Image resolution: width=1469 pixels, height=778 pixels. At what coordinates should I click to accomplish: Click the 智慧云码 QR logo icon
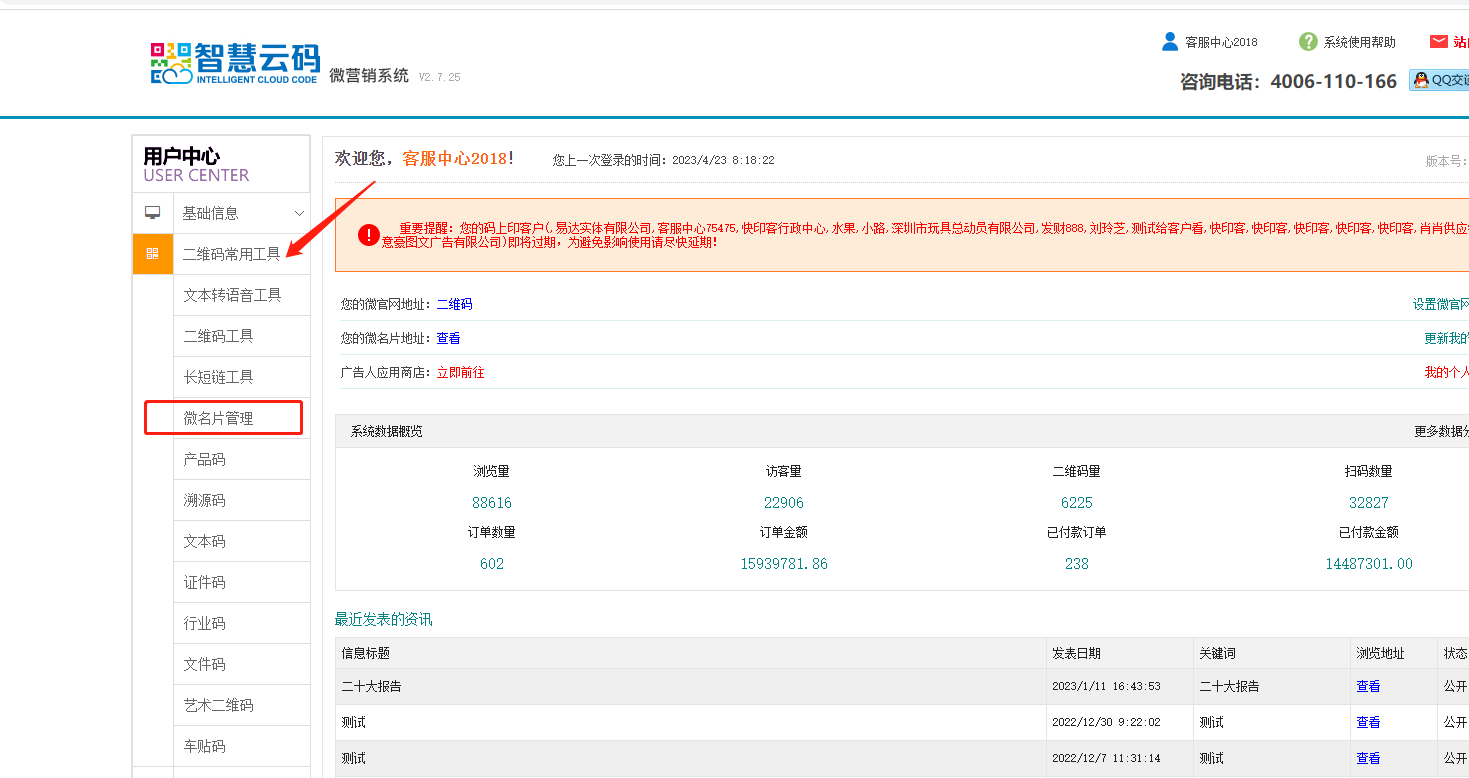click(x=171, y=63)
